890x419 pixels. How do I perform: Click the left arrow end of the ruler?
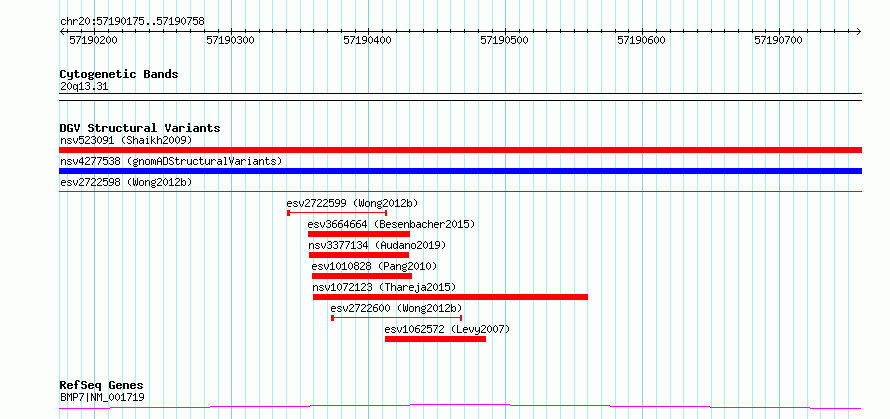point(62,31)
